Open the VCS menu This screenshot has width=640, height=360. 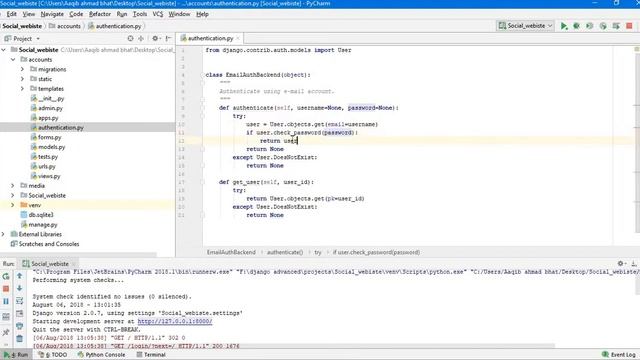(x=158, y=14)
